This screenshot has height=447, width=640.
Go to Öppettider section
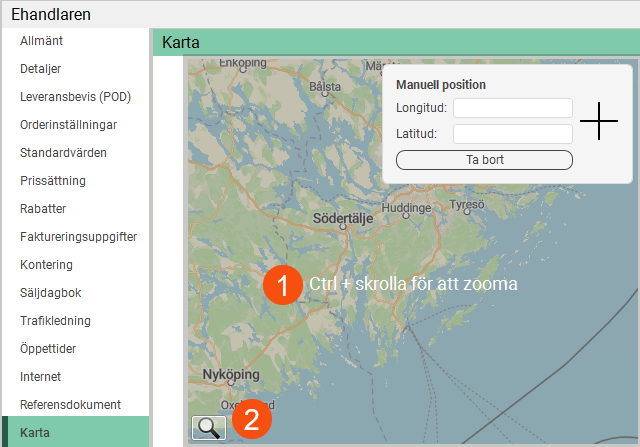(x=48, y=349)
